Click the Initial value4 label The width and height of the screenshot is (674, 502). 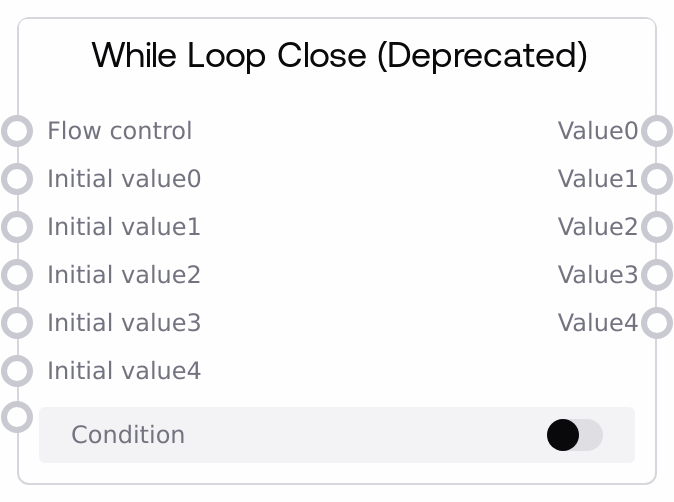click(x=124, y=371)
